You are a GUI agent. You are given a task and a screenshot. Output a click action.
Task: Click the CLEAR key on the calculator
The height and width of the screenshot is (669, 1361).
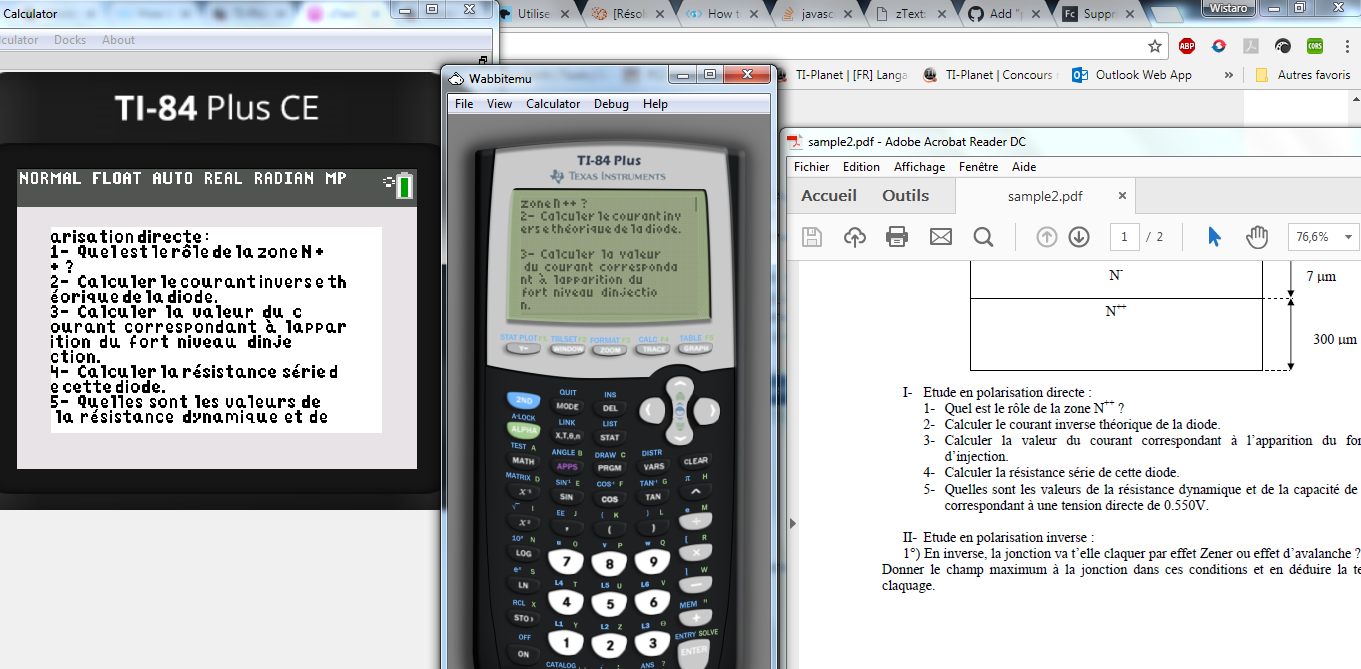695,462
